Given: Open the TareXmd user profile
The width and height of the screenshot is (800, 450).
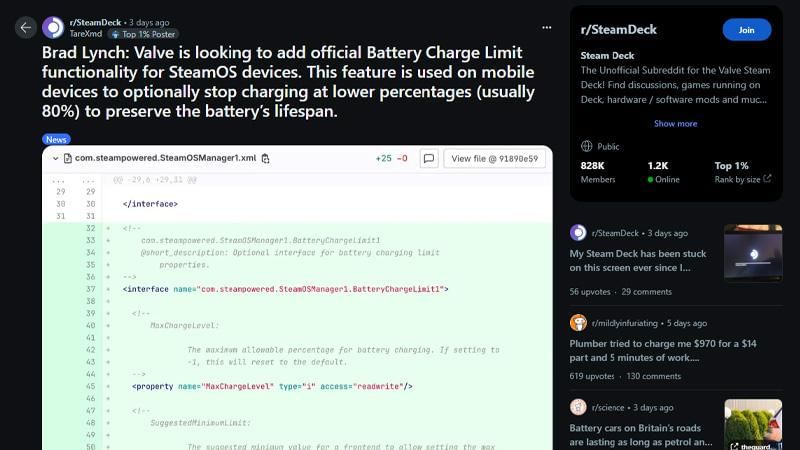Looking at the screenshot, I should pos(86,34).
